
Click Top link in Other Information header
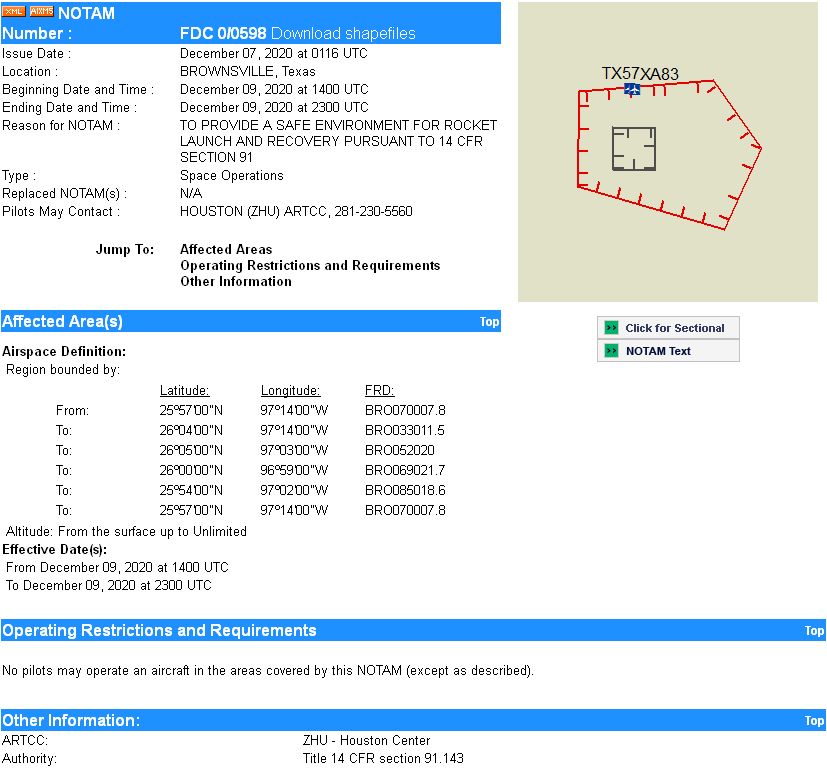814,721
